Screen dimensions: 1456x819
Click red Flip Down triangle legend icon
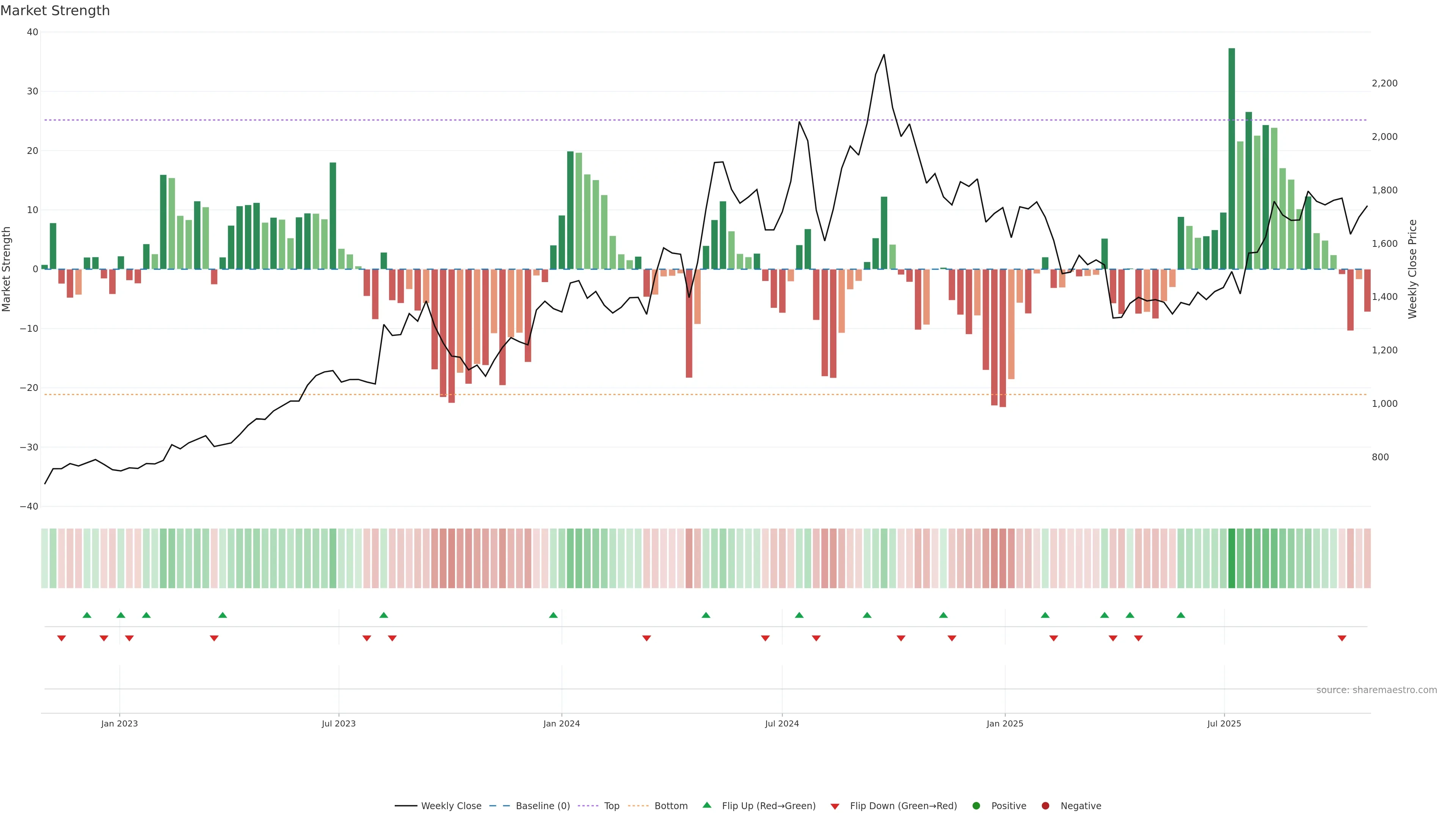(835, 806)
